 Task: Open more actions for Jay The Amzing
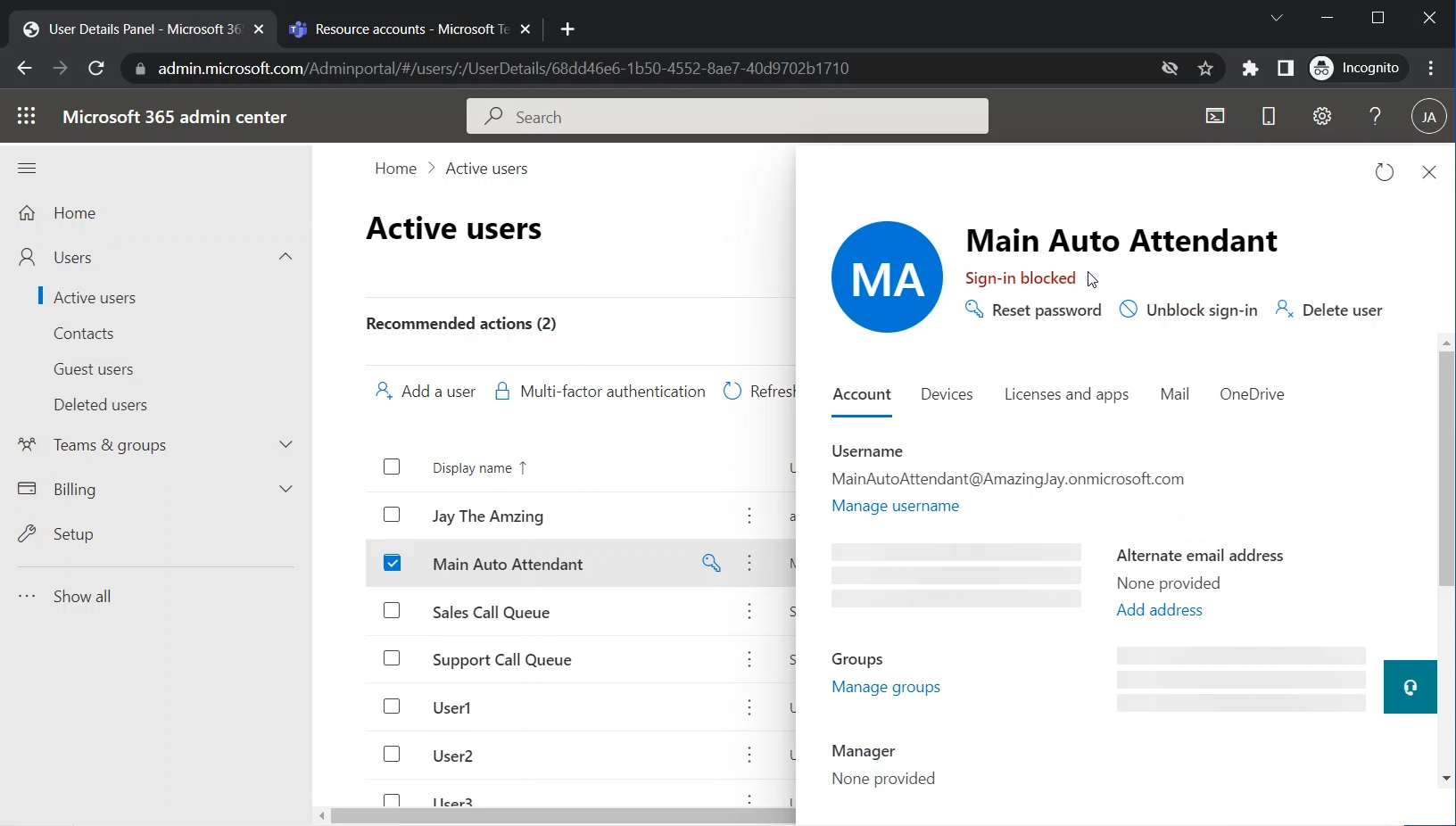[x=749, y=516]
